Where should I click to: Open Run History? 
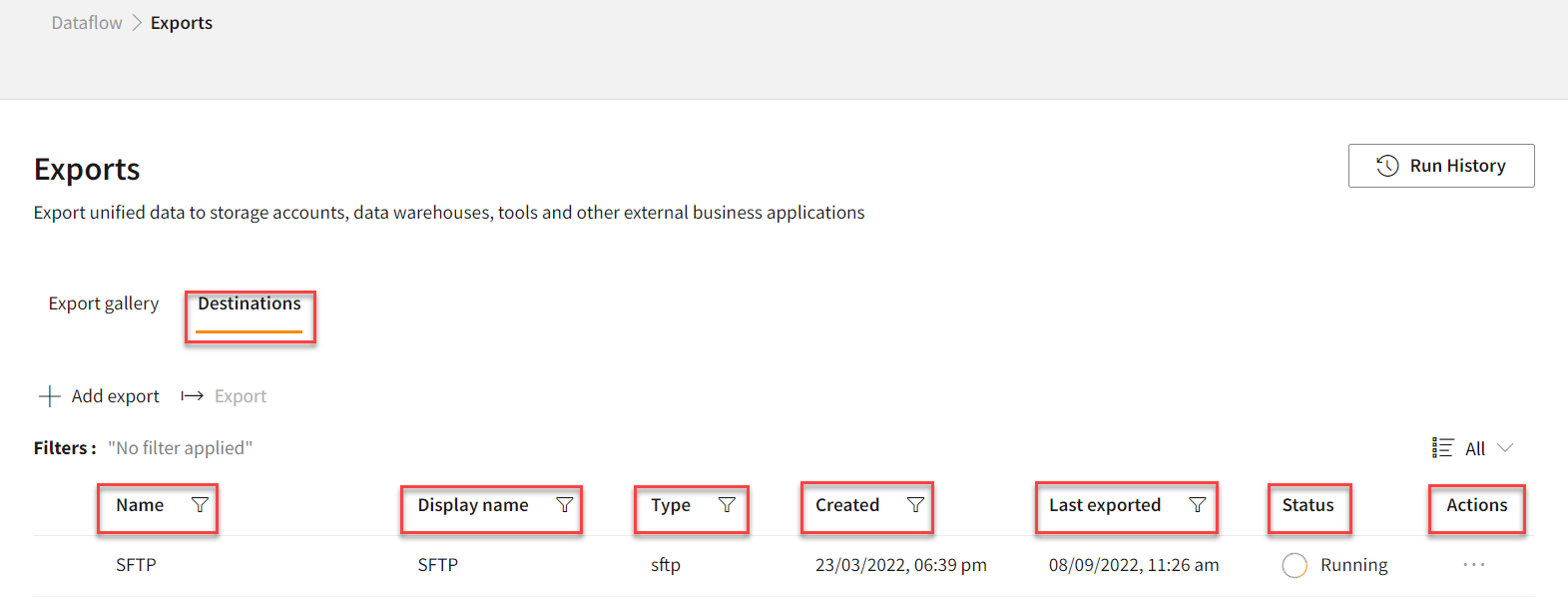1441,166
